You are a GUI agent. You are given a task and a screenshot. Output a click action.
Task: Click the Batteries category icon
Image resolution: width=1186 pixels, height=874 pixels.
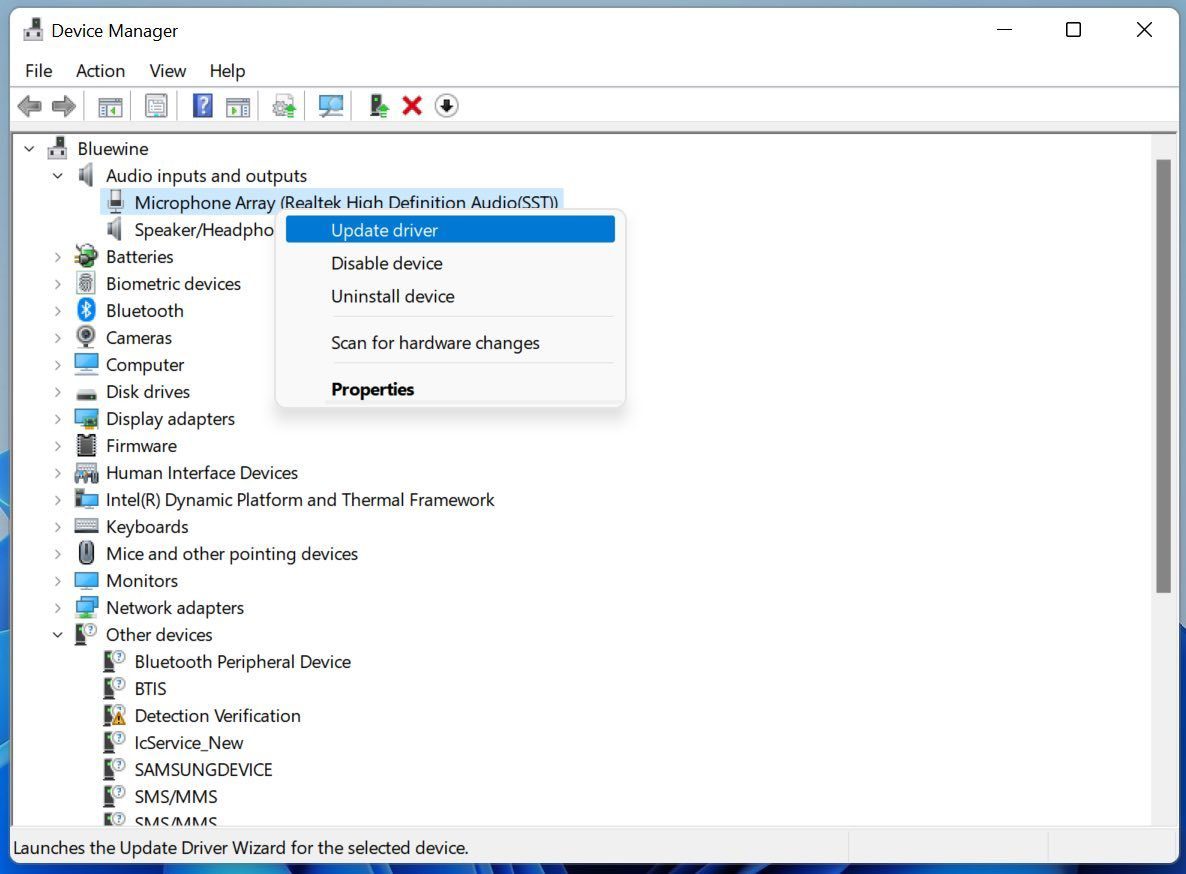pyautogui.click(x=86, y=256)
